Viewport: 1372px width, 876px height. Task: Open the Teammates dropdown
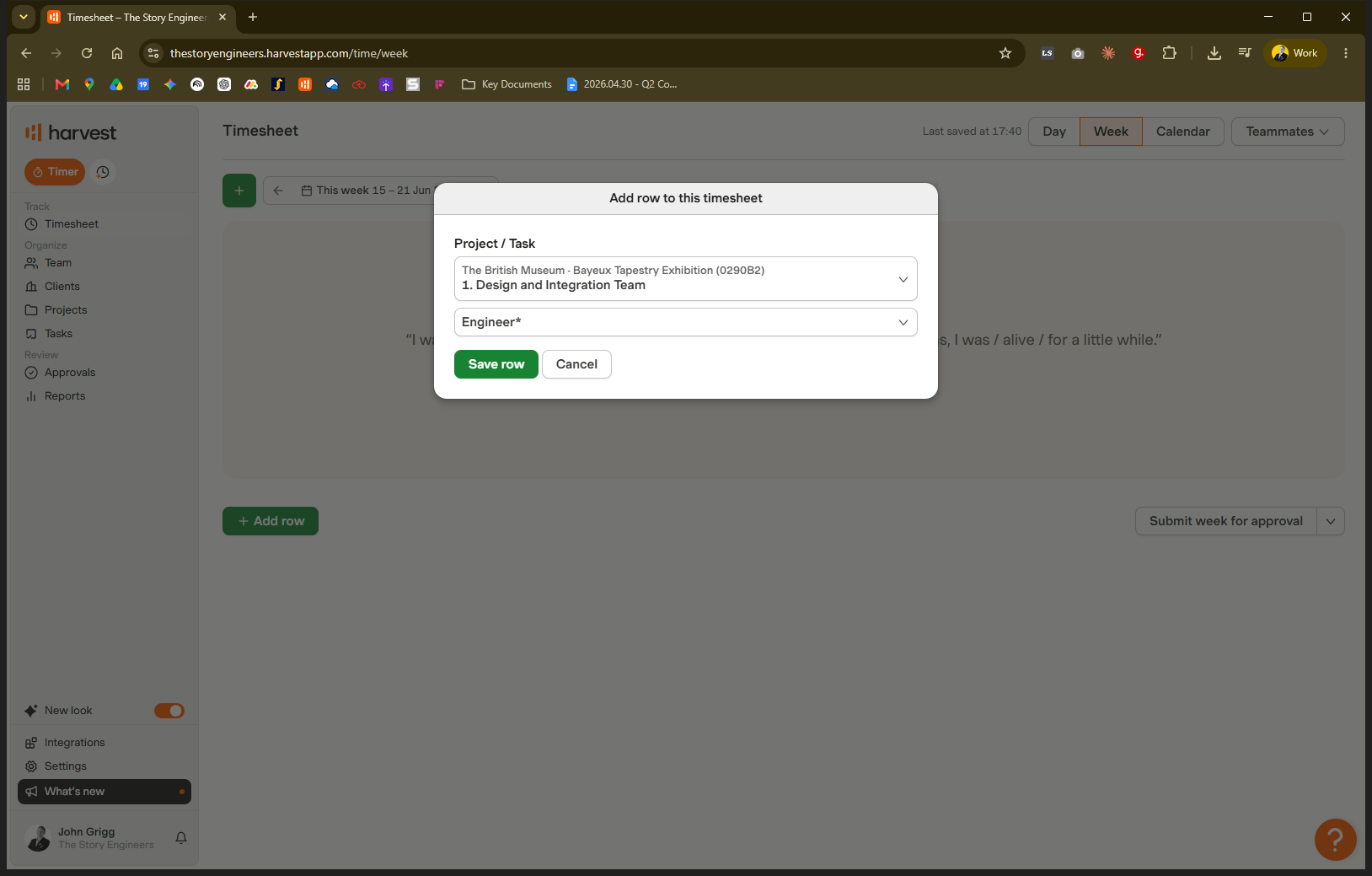(1288, 132)
